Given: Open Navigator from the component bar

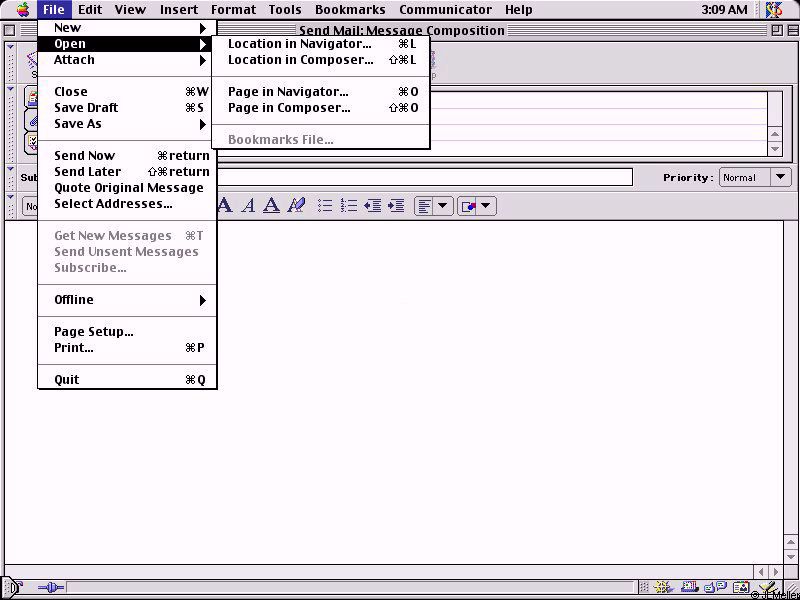Looking at the screenshot, I should click(x=662, y=588).
